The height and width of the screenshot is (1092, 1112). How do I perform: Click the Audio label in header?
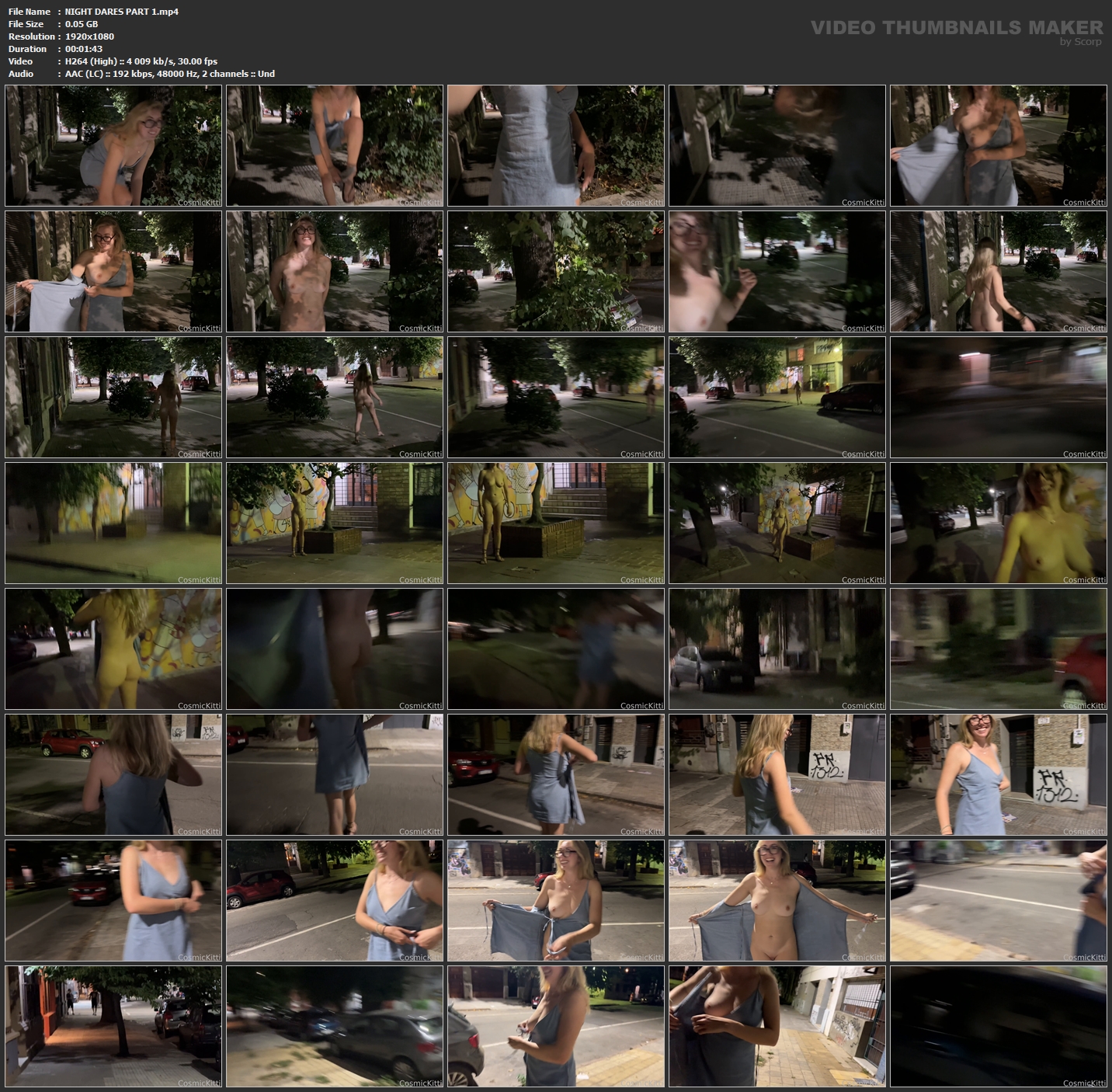click(x=21, y=74)
